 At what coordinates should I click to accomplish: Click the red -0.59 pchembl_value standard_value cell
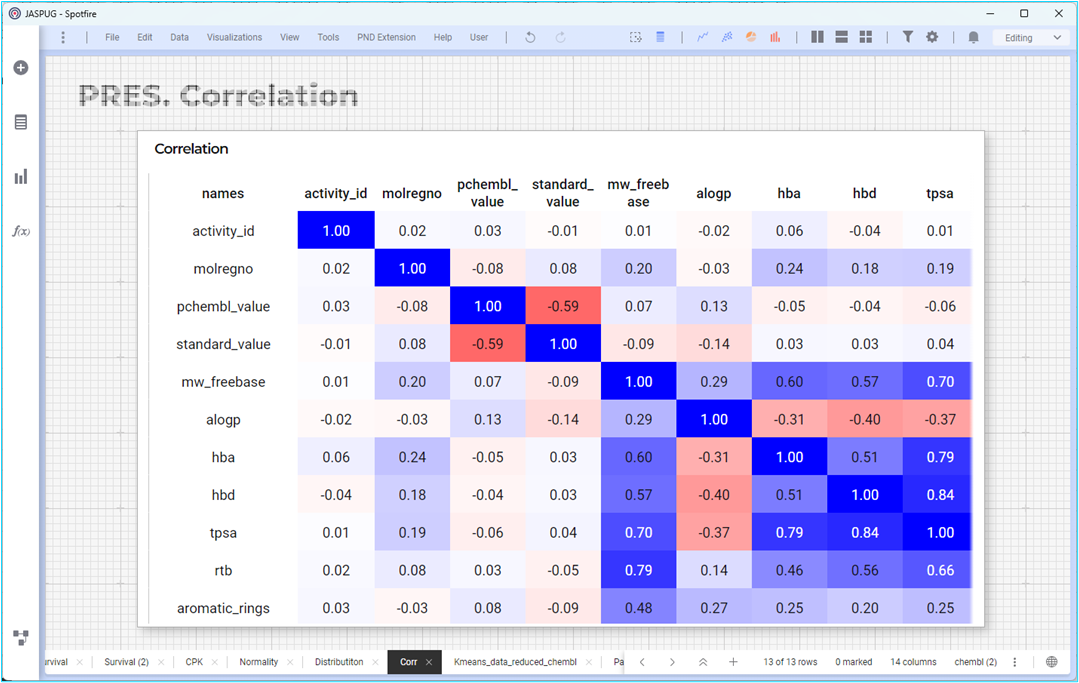(x=563, y=306)
